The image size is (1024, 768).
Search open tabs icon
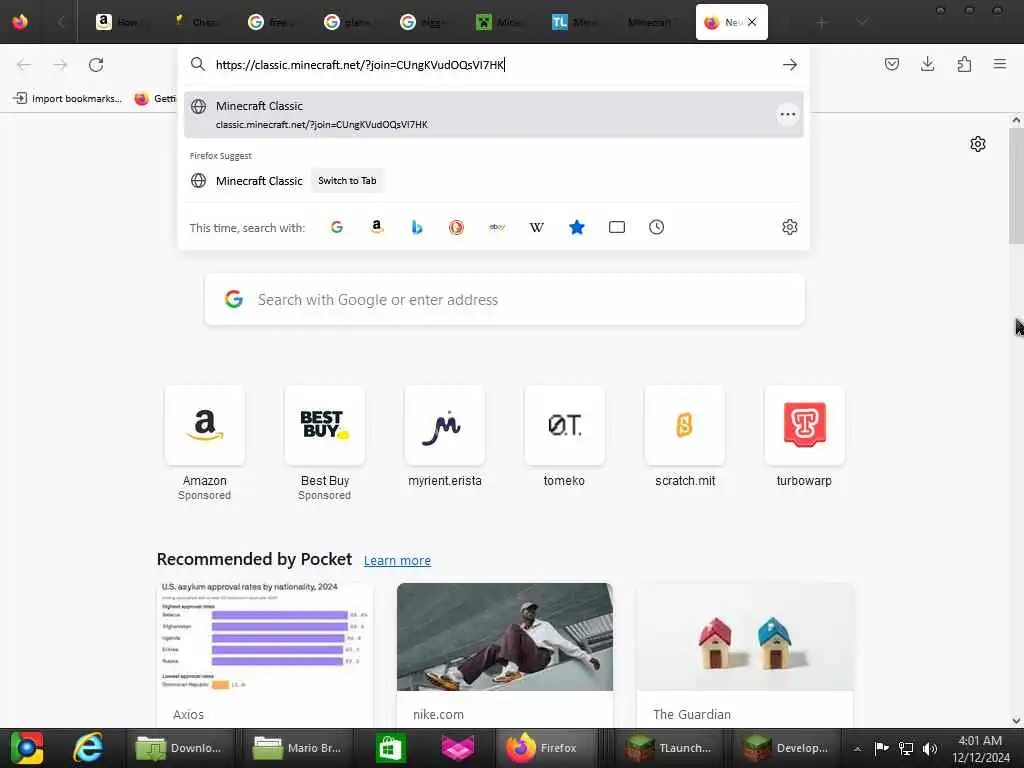click(x=616, y=227)
